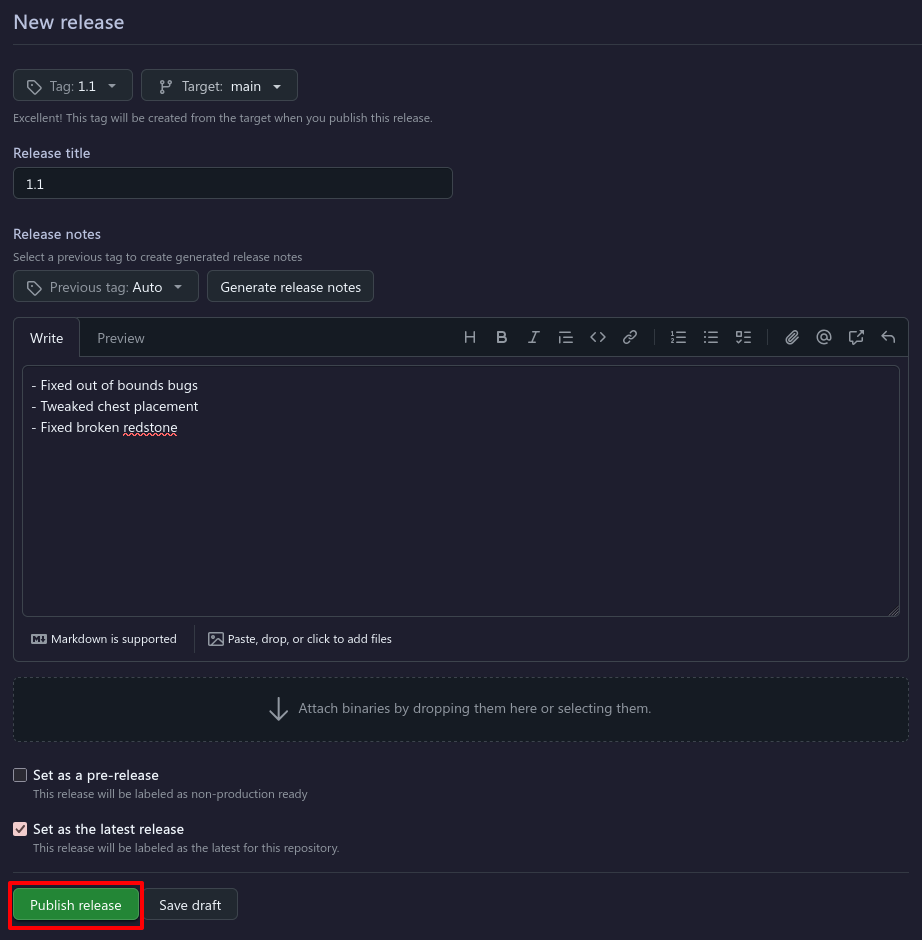Insert a task list
Viewport: 922px width, 940px height.
(743, 338)
